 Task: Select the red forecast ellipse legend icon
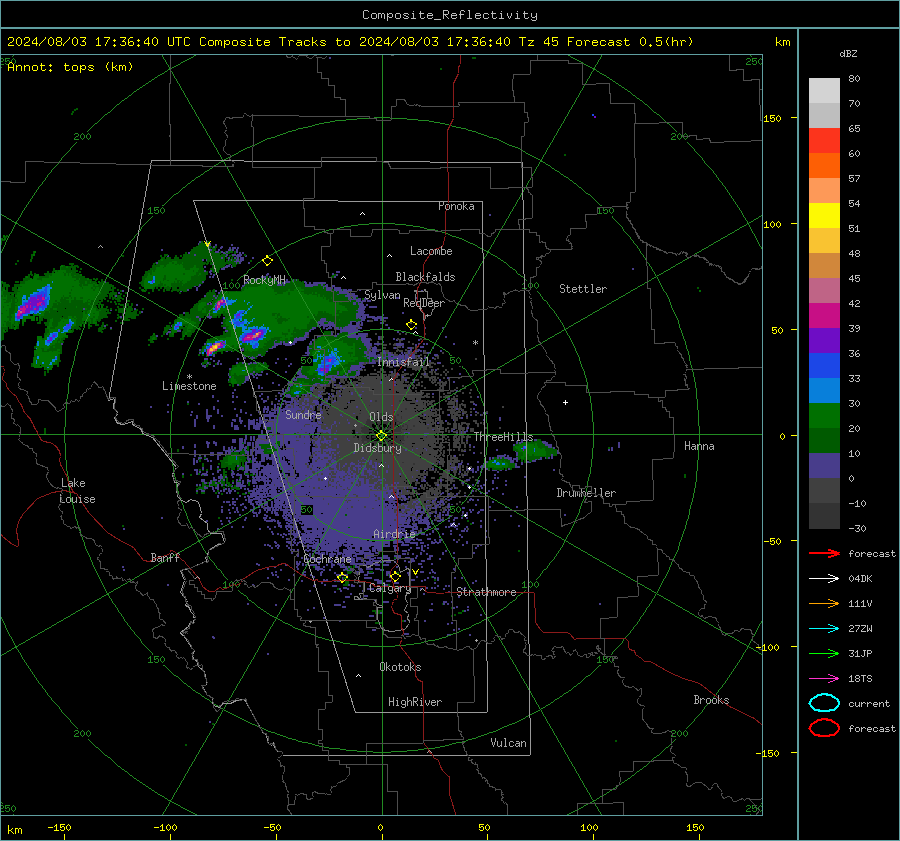tap(824, 728)
